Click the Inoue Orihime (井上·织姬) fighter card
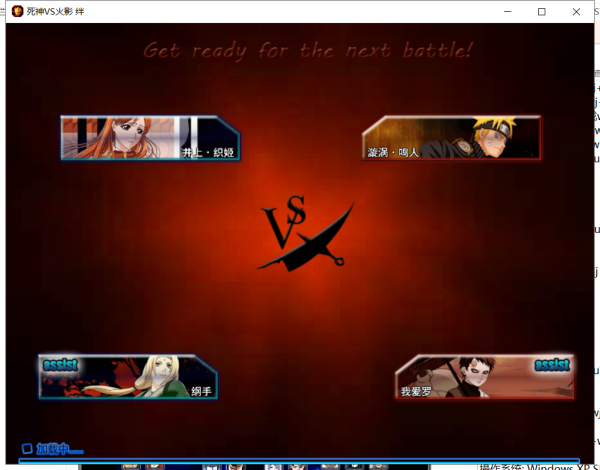600x470 pixels. point(150,138)
